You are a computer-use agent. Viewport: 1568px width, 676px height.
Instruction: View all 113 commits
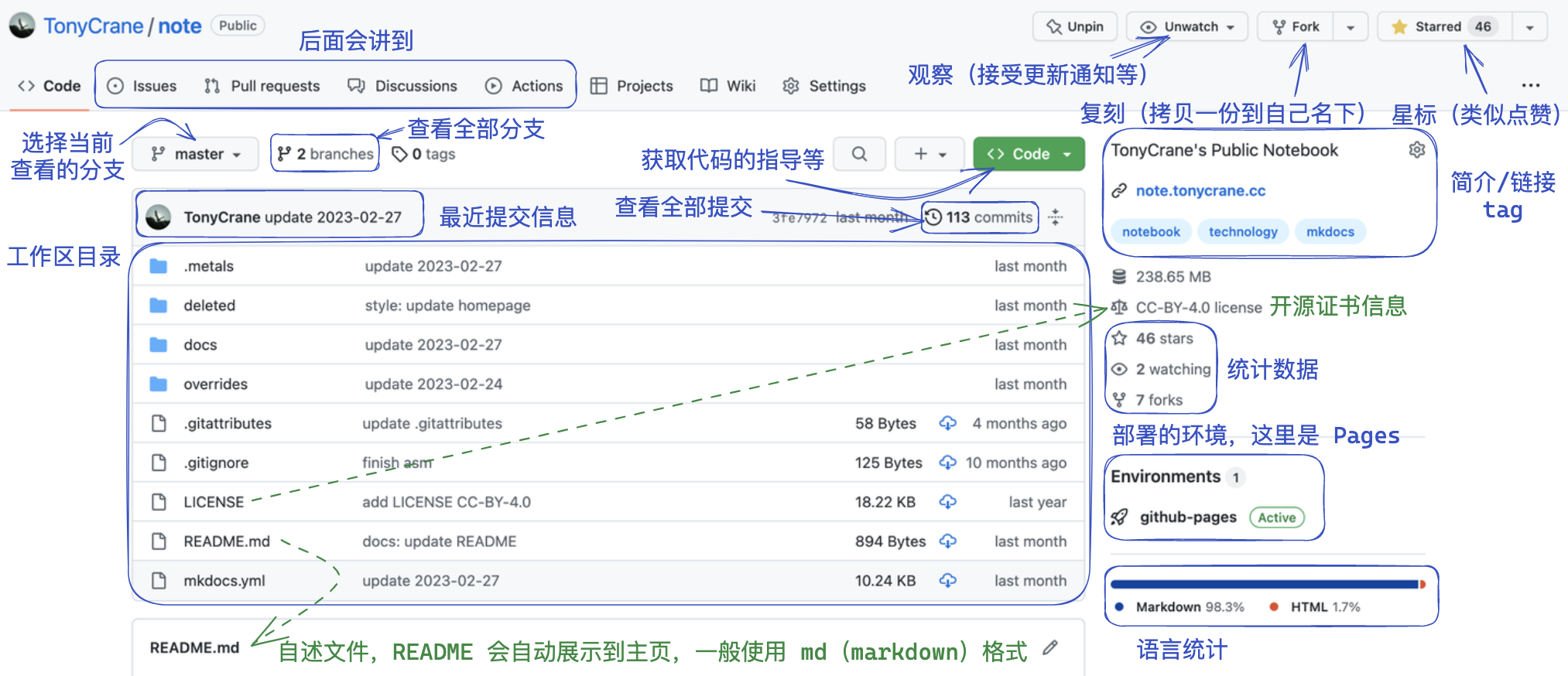(980, 217)
